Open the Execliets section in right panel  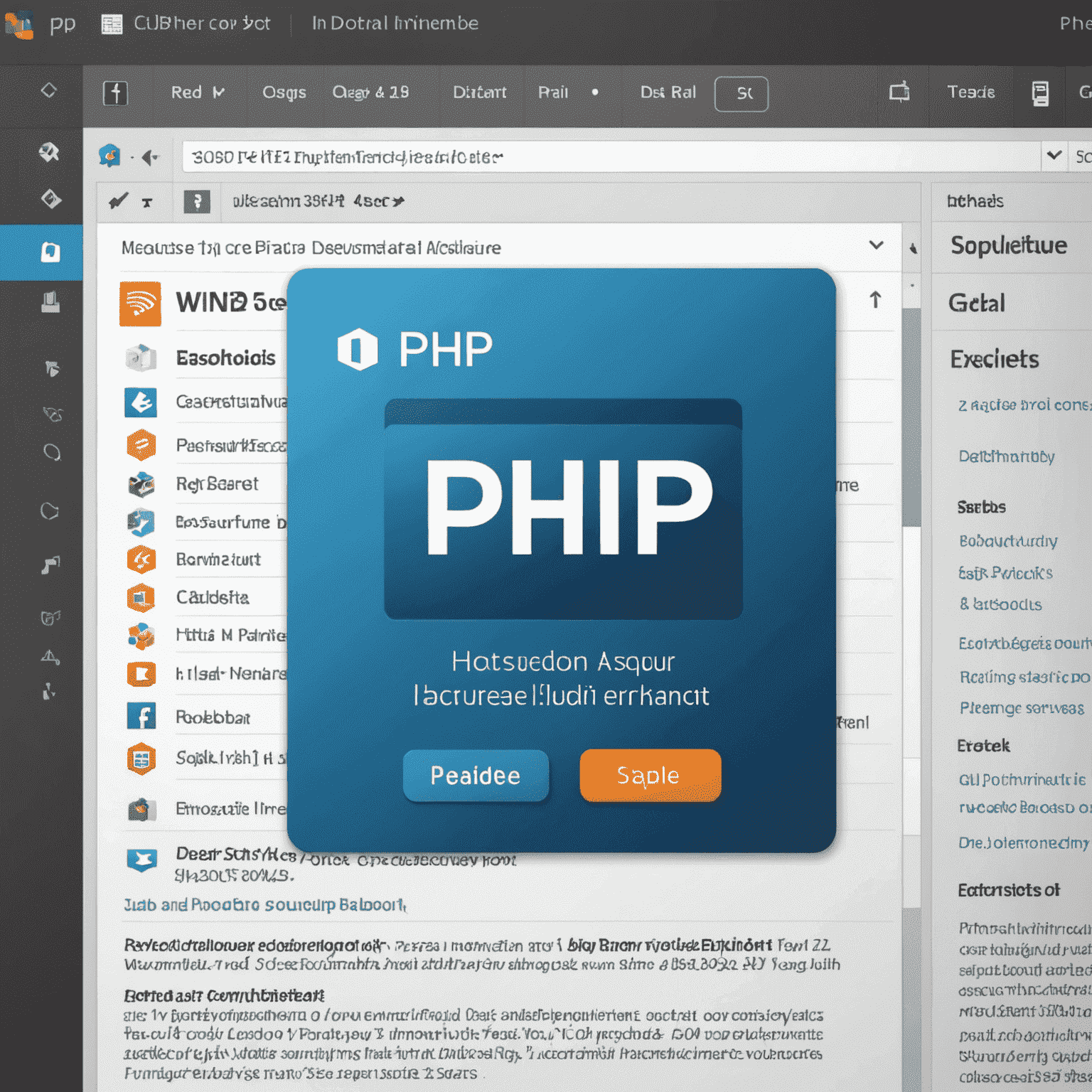click(994, 360)
